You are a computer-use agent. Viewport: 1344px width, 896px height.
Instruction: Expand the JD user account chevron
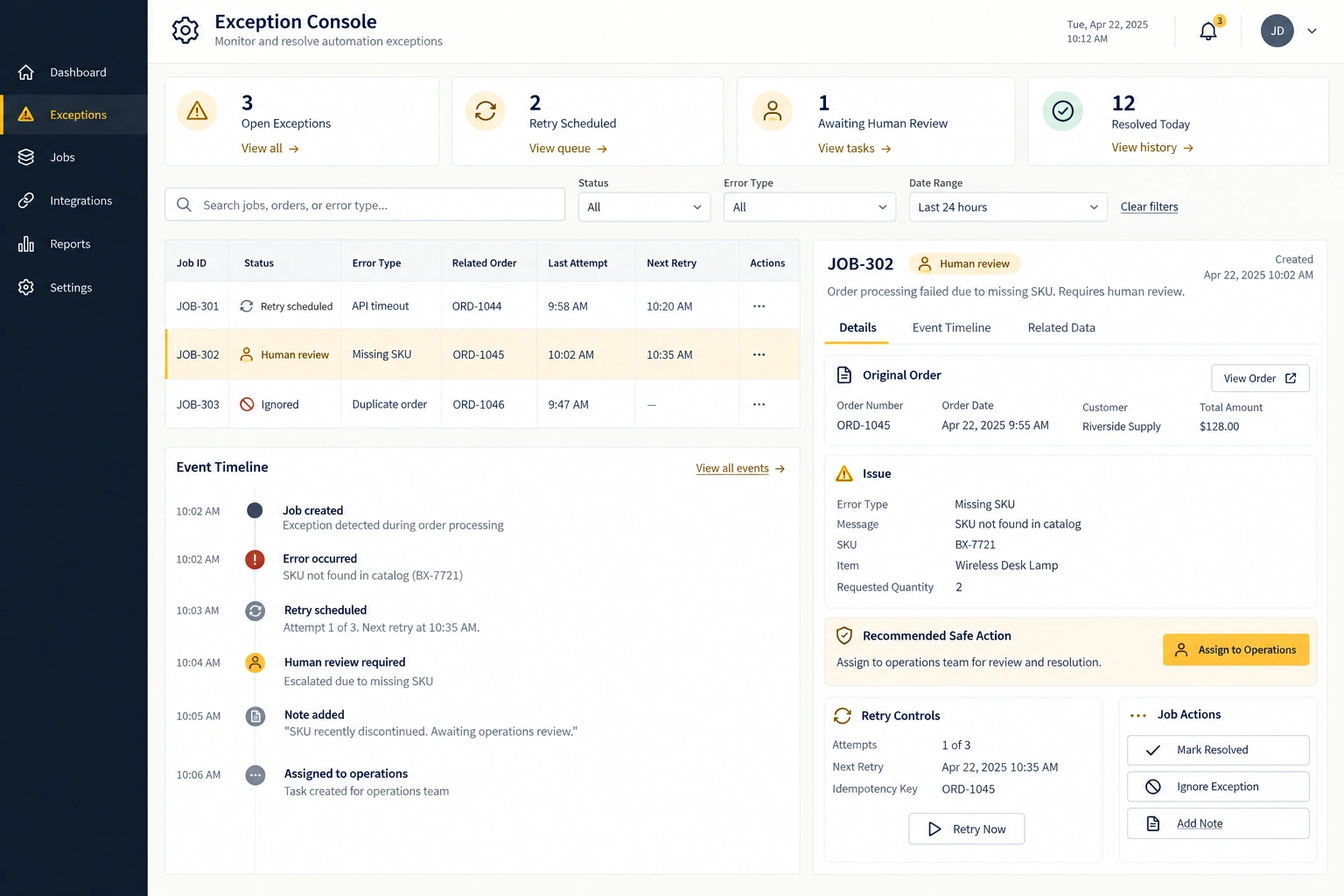(1312, 31)
